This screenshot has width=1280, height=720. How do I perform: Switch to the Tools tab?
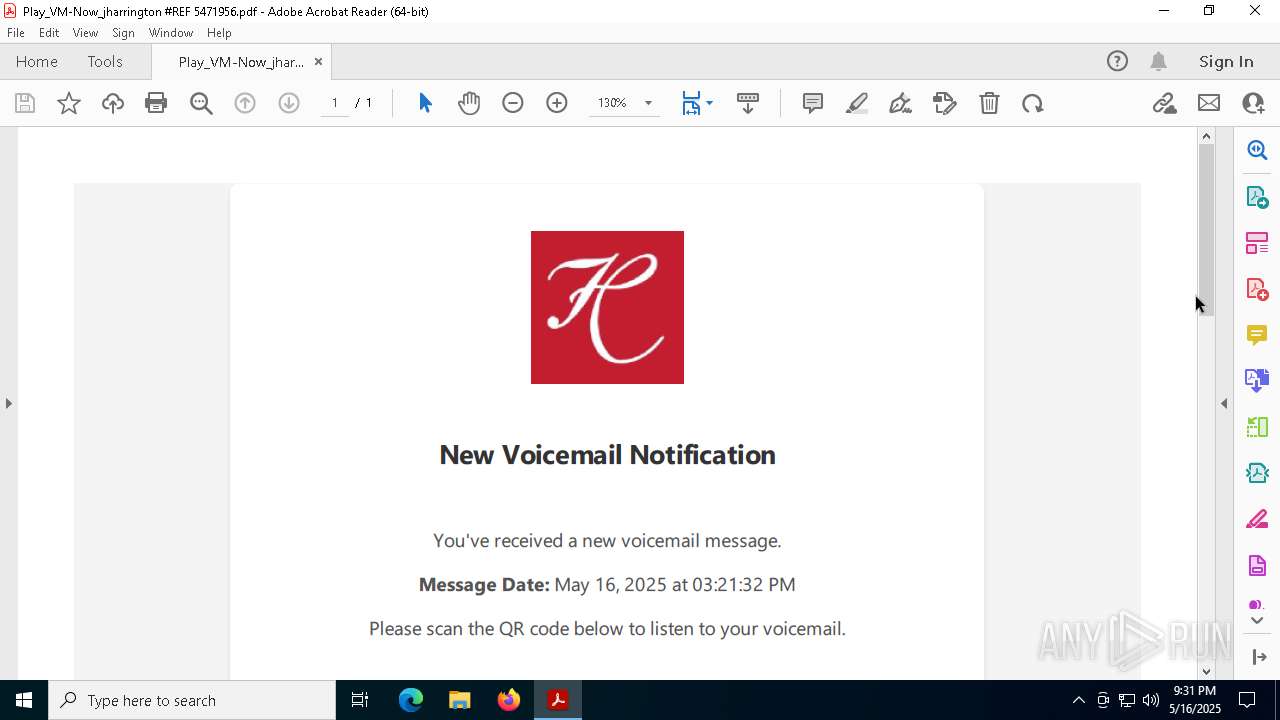(x=105, y=61)
